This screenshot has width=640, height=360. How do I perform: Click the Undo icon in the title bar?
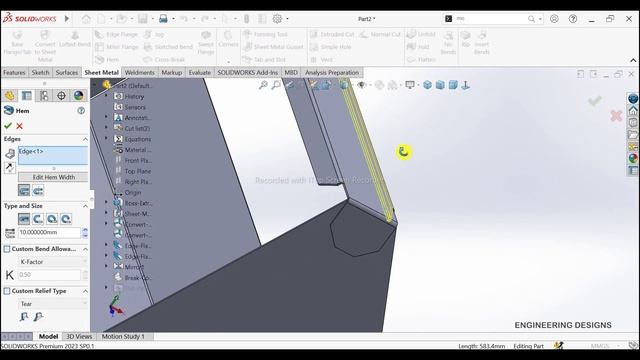click(184, 19)
